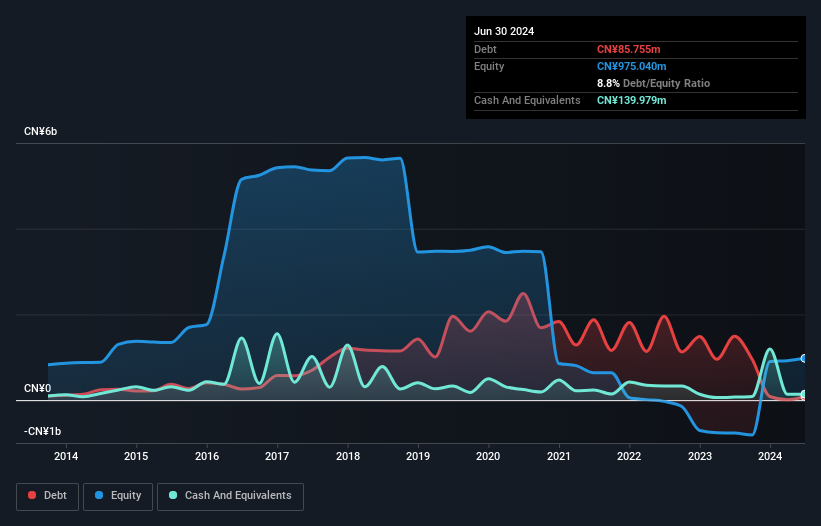
Task: Toggle the Equity legend button
Action: coord(118,496)
